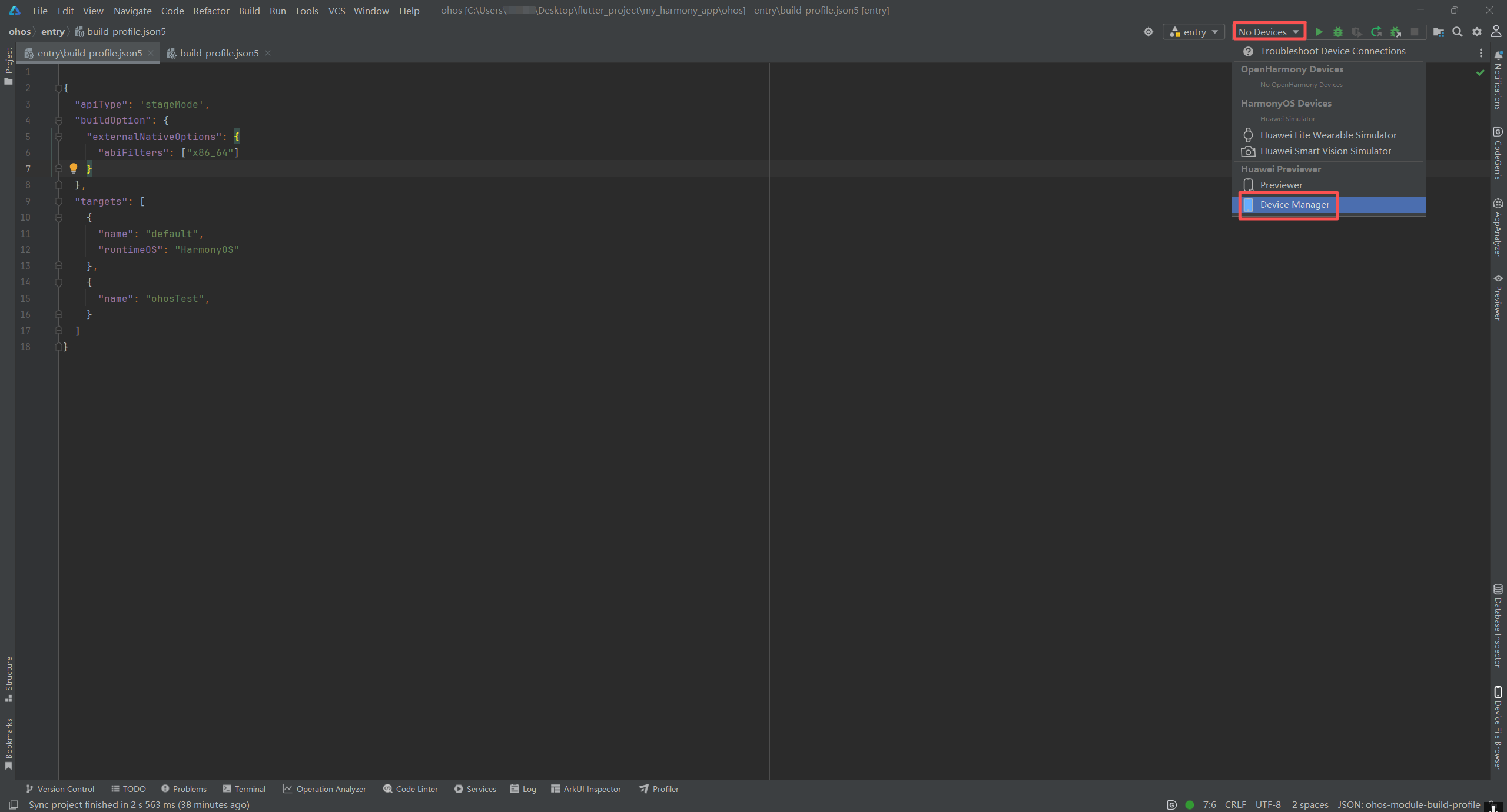Image resolution: width=1507 pixels, height=812 pixels.
Task: Click the Search Everywhere magnifier icon
Action: point(1458,32)
